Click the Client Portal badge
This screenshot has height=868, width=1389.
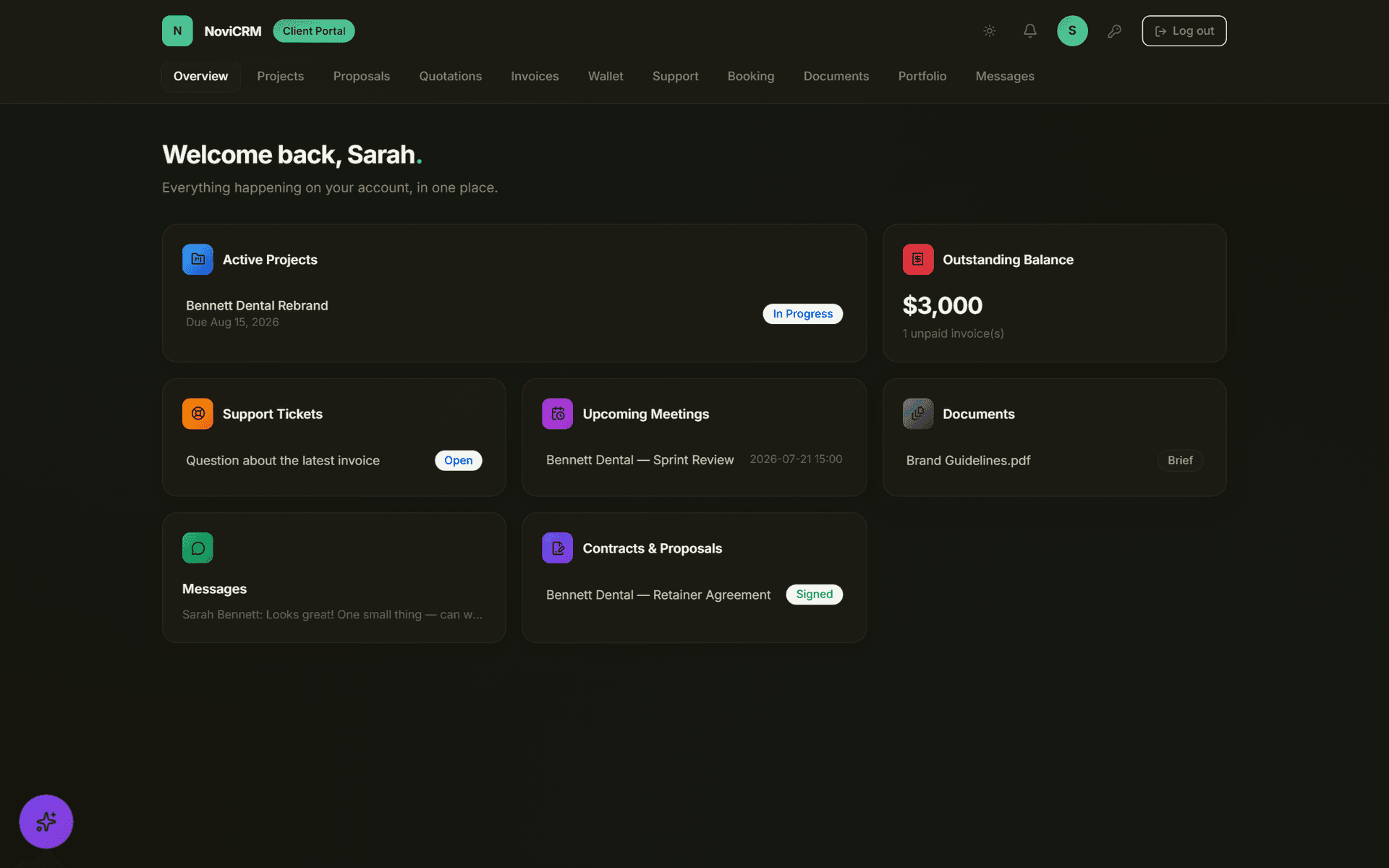314,31
